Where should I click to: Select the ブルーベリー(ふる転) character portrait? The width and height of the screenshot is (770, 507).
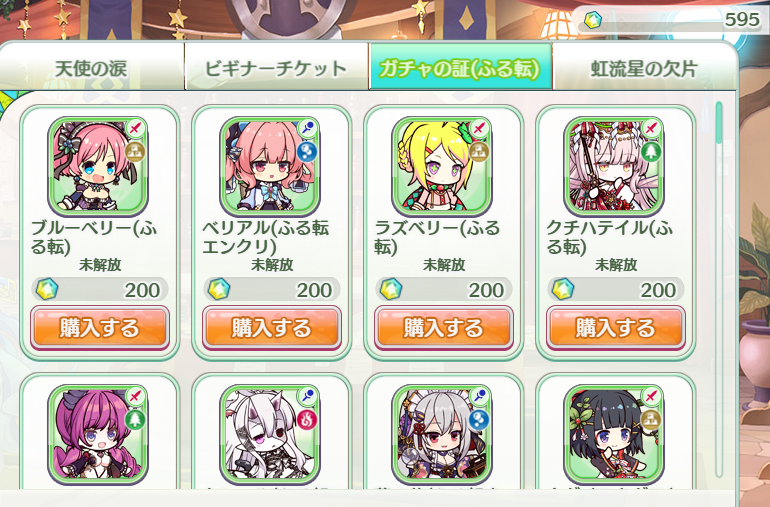tap(98, 166)
